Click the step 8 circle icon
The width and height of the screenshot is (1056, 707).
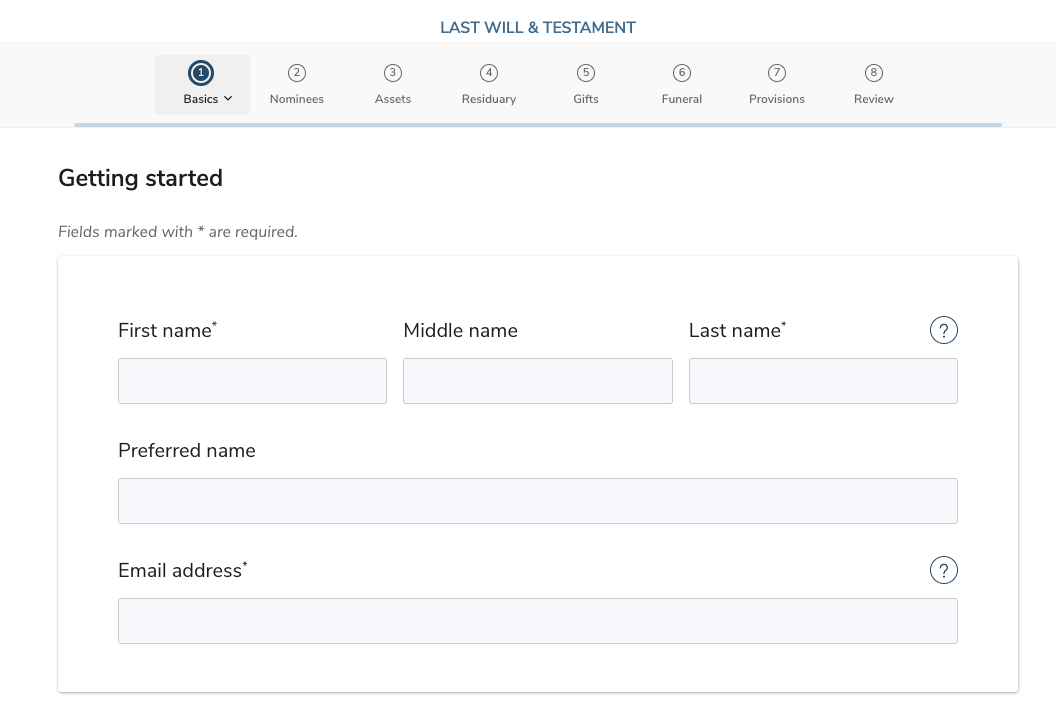coord(874,73)
